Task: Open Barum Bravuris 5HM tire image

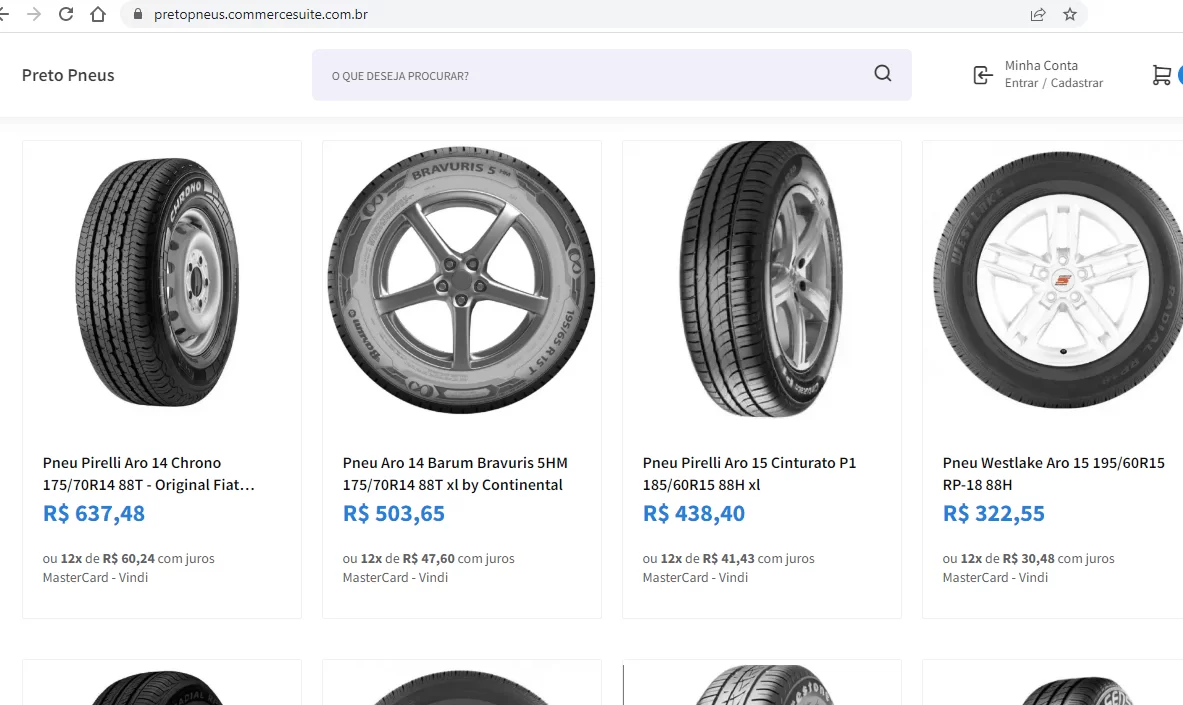Action: point(462,280)
